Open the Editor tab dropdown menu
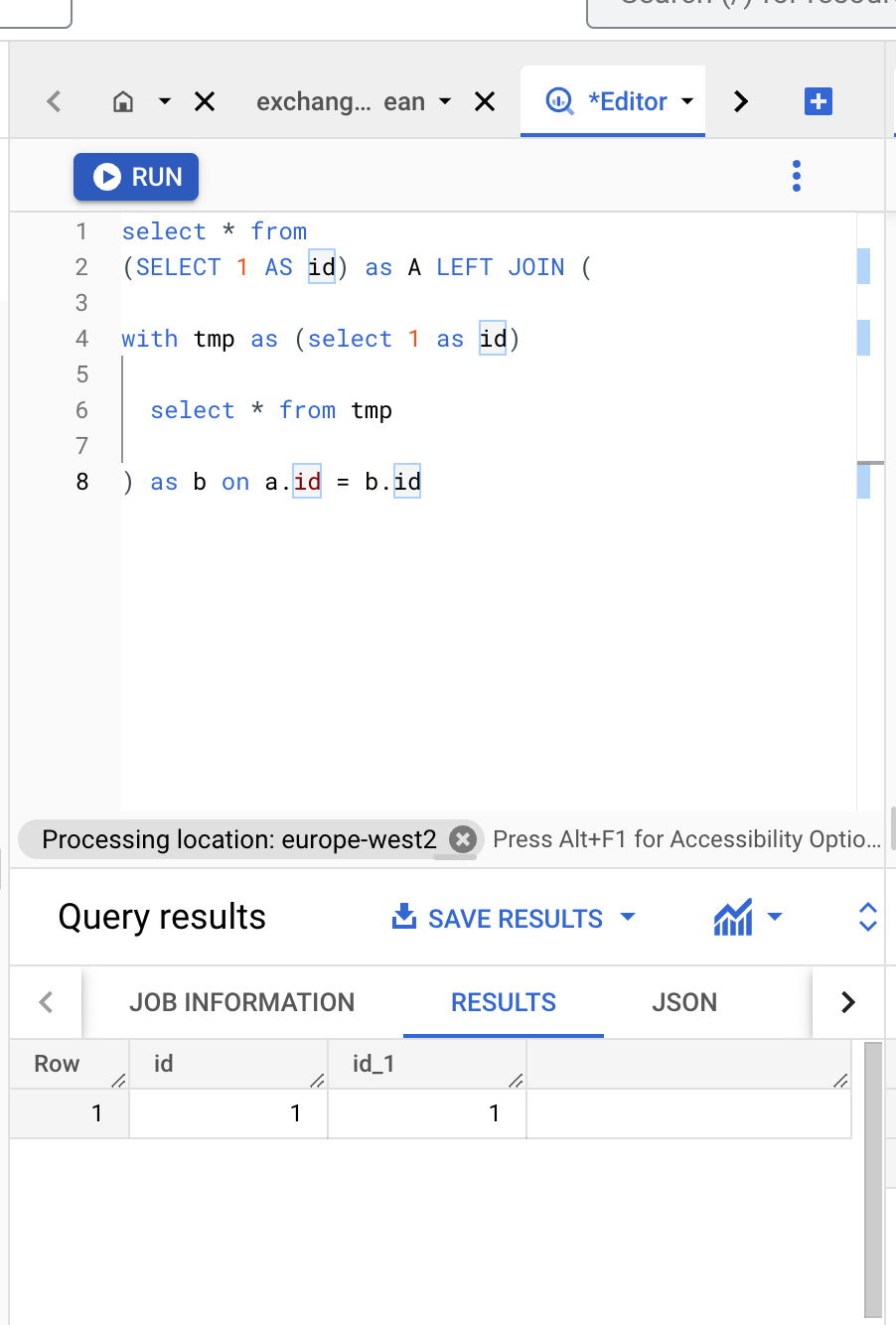The width and height of the screenshot is (896, 1325). 685,101
